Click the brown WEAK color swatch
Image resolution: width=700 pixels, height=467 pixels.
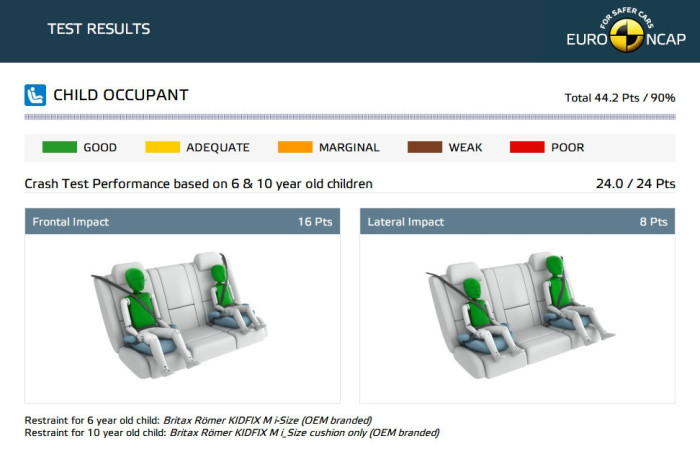point(425,147)
